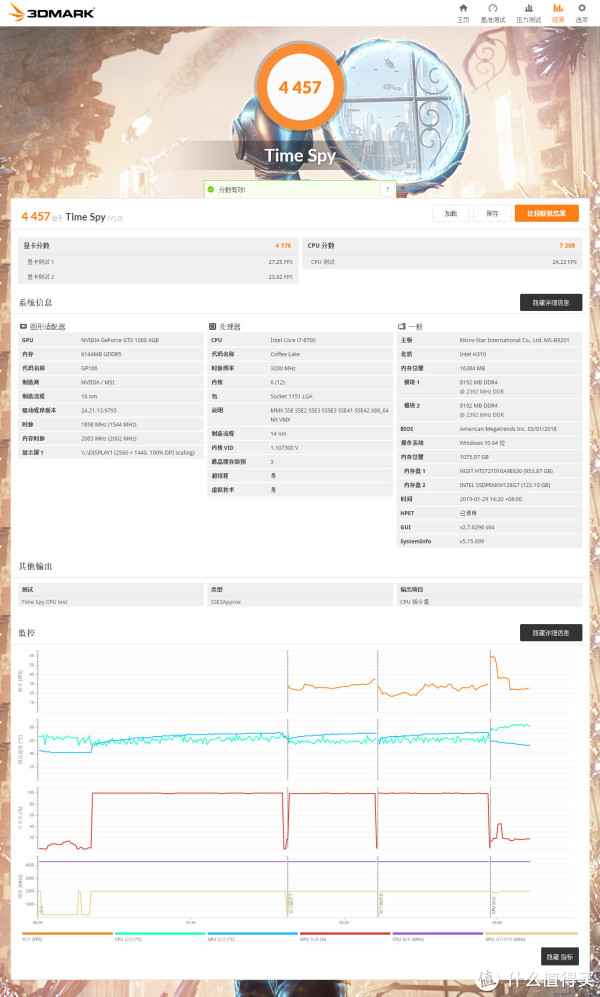Click the green valid-score checkmark icon
Image resolution: width=600 pixels, height=997 pixels.
210,189
